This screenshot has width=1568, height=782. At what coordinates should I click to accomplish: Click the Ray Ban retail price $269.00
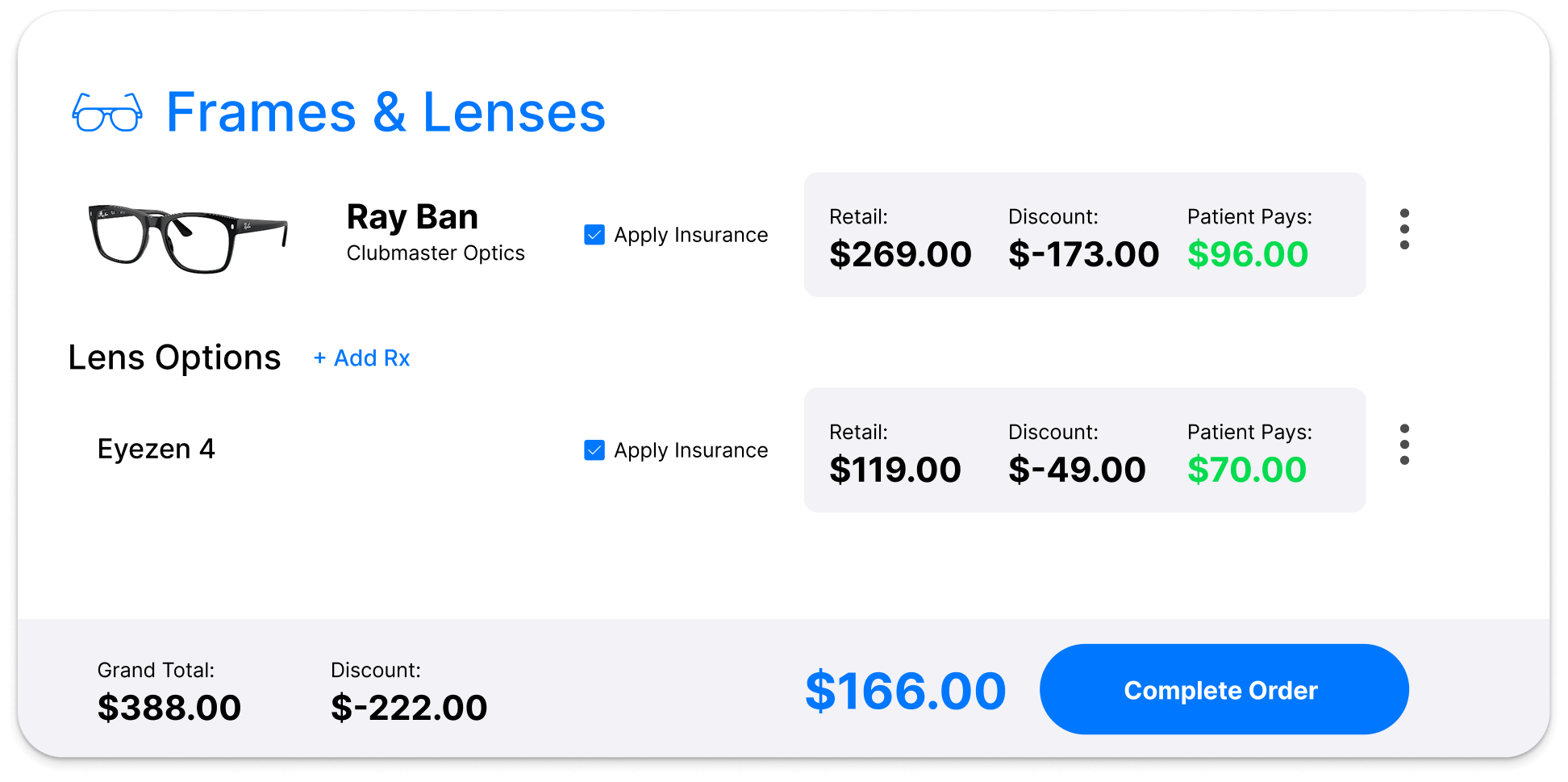pos(900,255)
